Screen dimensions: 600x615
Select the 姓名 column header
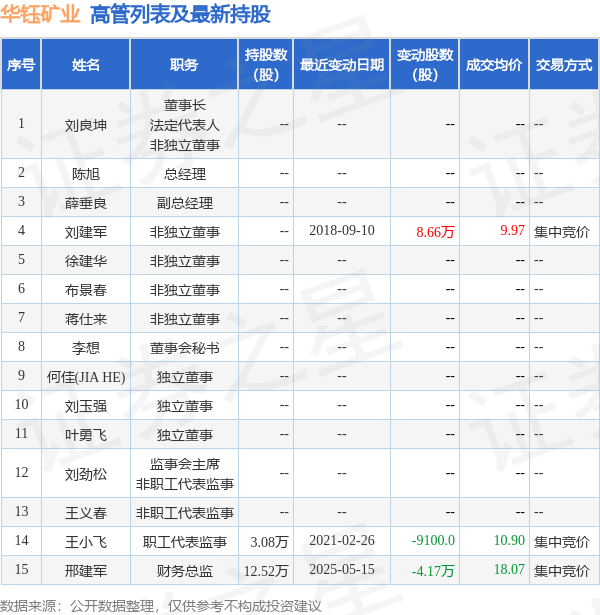click(x=85, y=64)
